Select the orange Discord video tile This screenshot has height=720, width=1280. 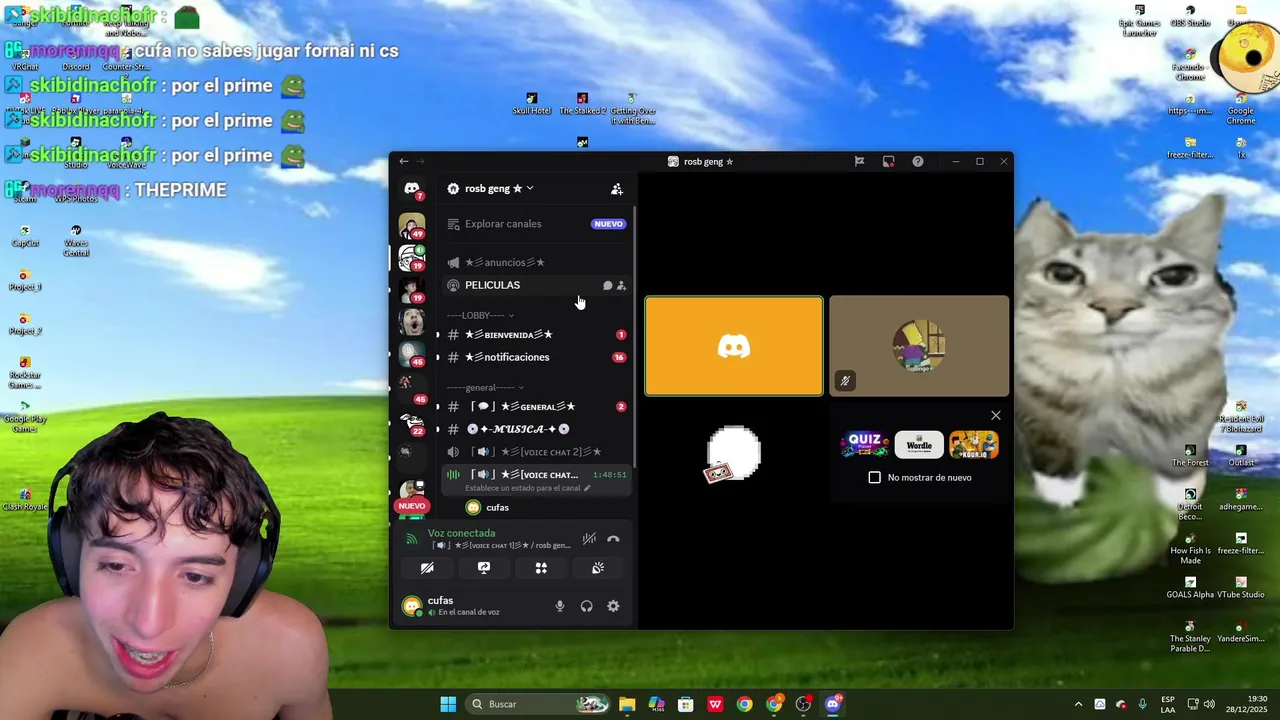coord(734,346)
